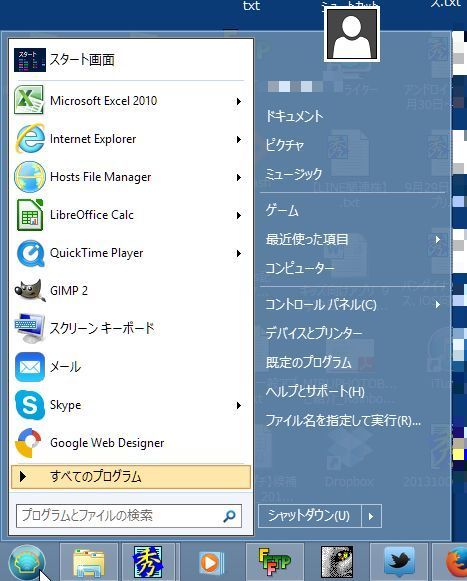Click コントロール パネル(C) label
This screenshot has width=467, height=581.
click(x=321, y=305)
